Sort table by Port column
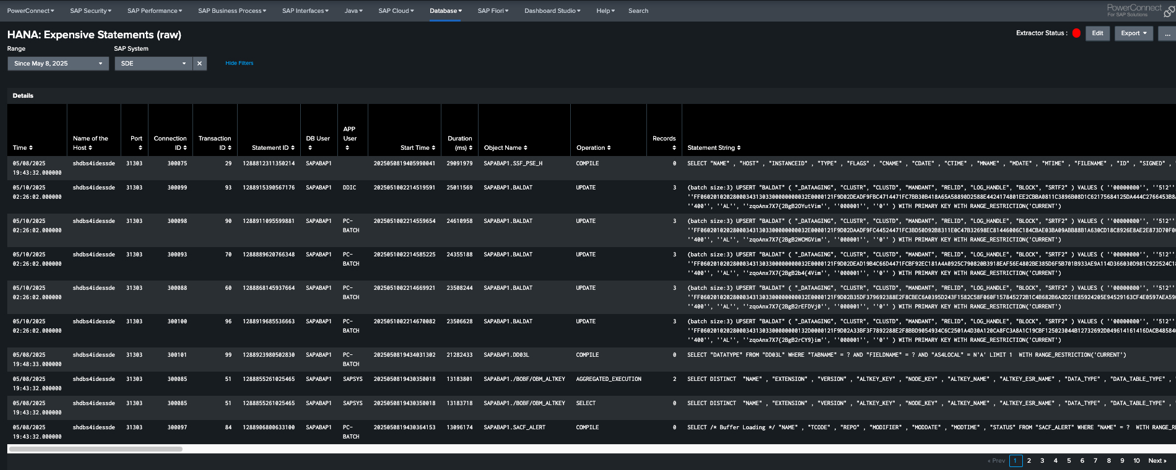Image resolution: width=1176 pixels, height=470 pixels. 134,142
